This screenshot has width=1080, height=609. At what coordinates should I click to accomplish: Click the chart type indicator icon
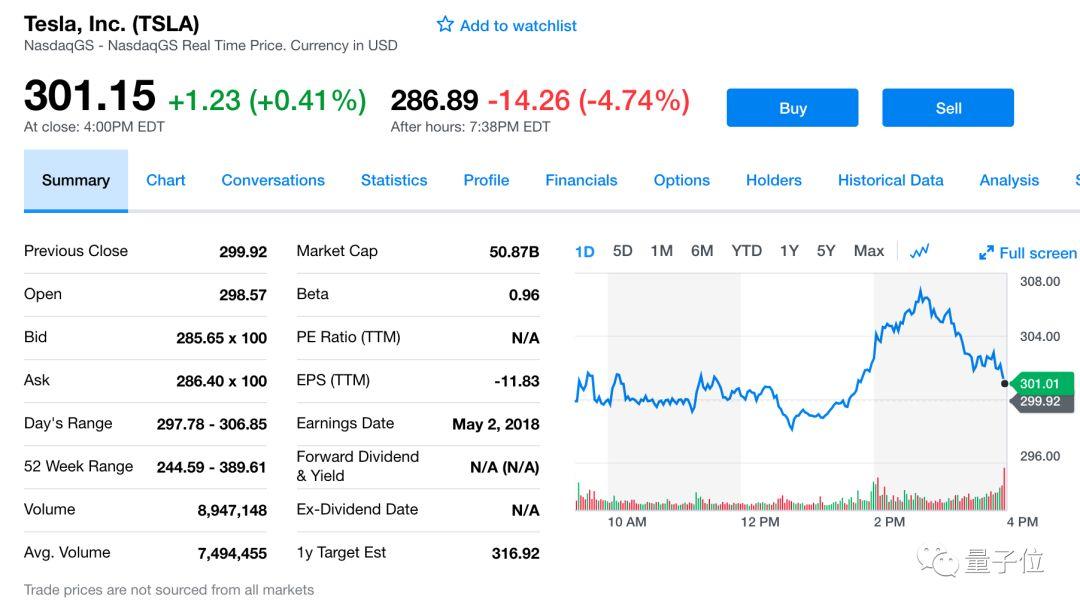pyautogui.click(x=920, y=251)
